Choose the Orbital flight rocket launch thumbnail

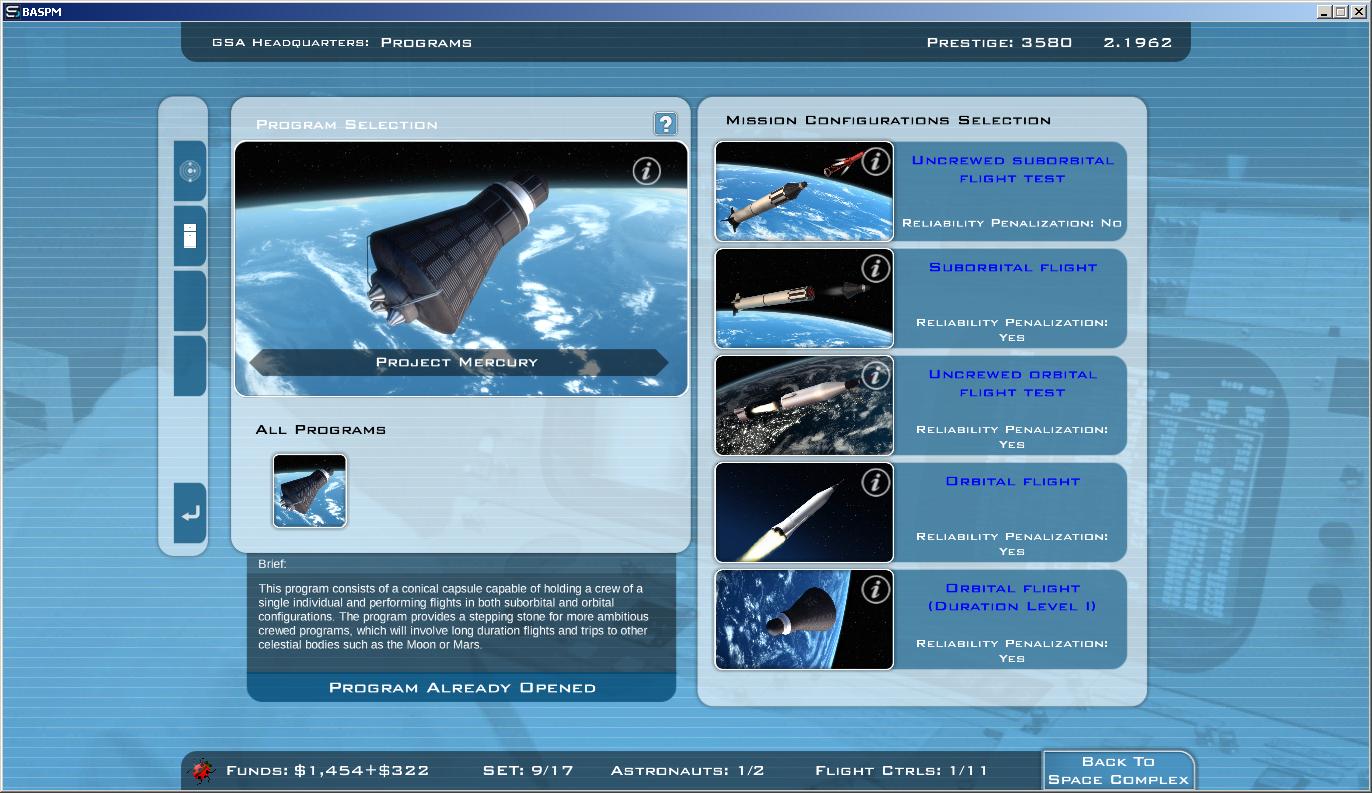tap(804, 512)
